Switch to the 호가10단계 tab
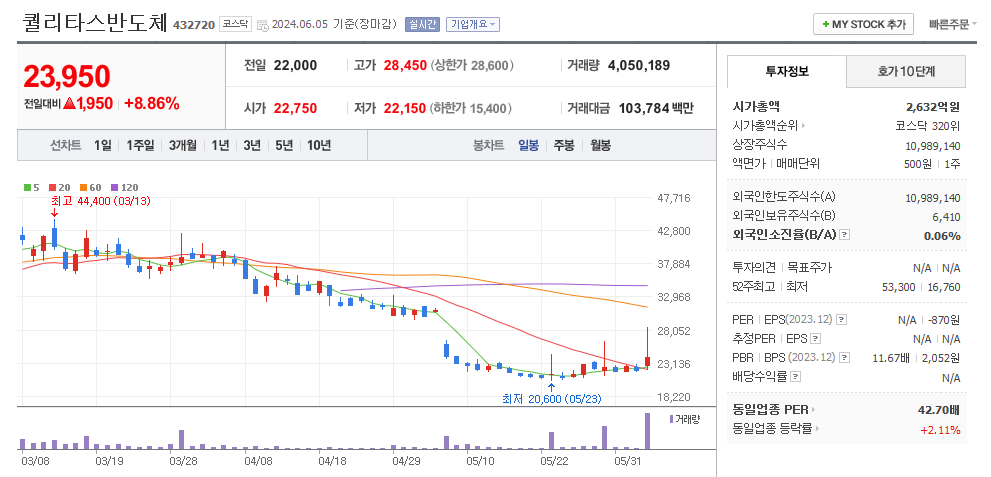This screenshot has height=477, width=991. coord(906,71)
